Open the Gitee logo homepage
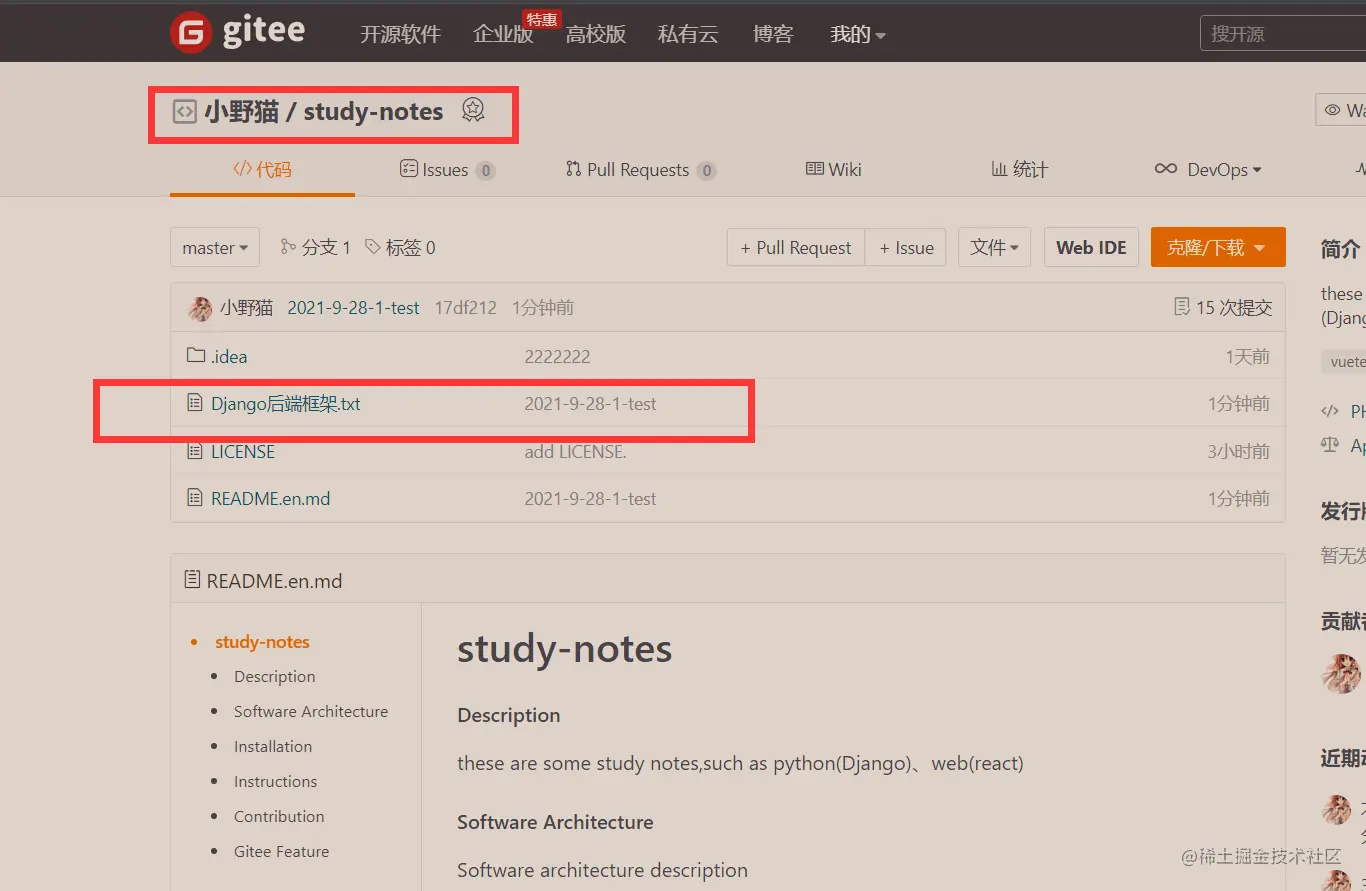The width and height of the screenshot is (1366, 891). click(x=238, y=32)
